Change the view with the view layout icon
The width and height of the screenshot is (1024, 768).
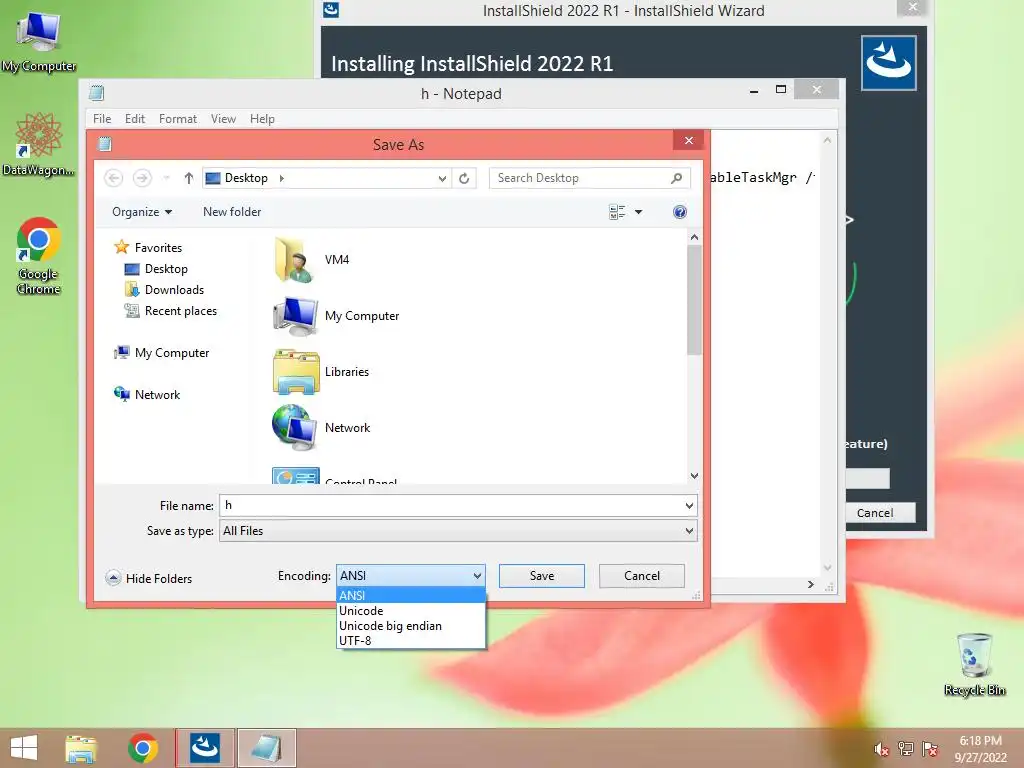click(x=617, y=212)
